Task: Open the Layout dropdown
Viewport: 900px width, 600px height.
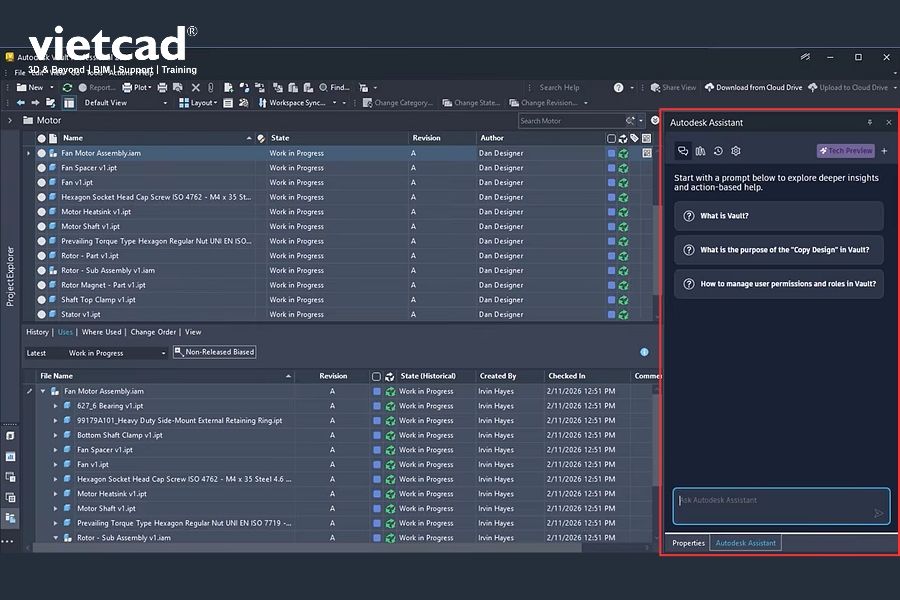Action: 198,103
